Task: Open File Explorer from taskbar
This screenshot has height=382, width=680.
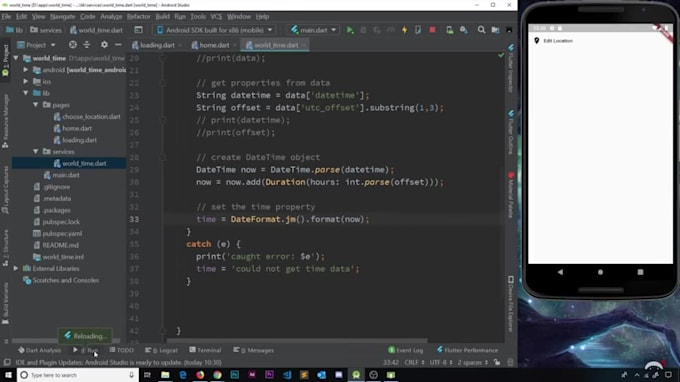Action: coord(165,375)
